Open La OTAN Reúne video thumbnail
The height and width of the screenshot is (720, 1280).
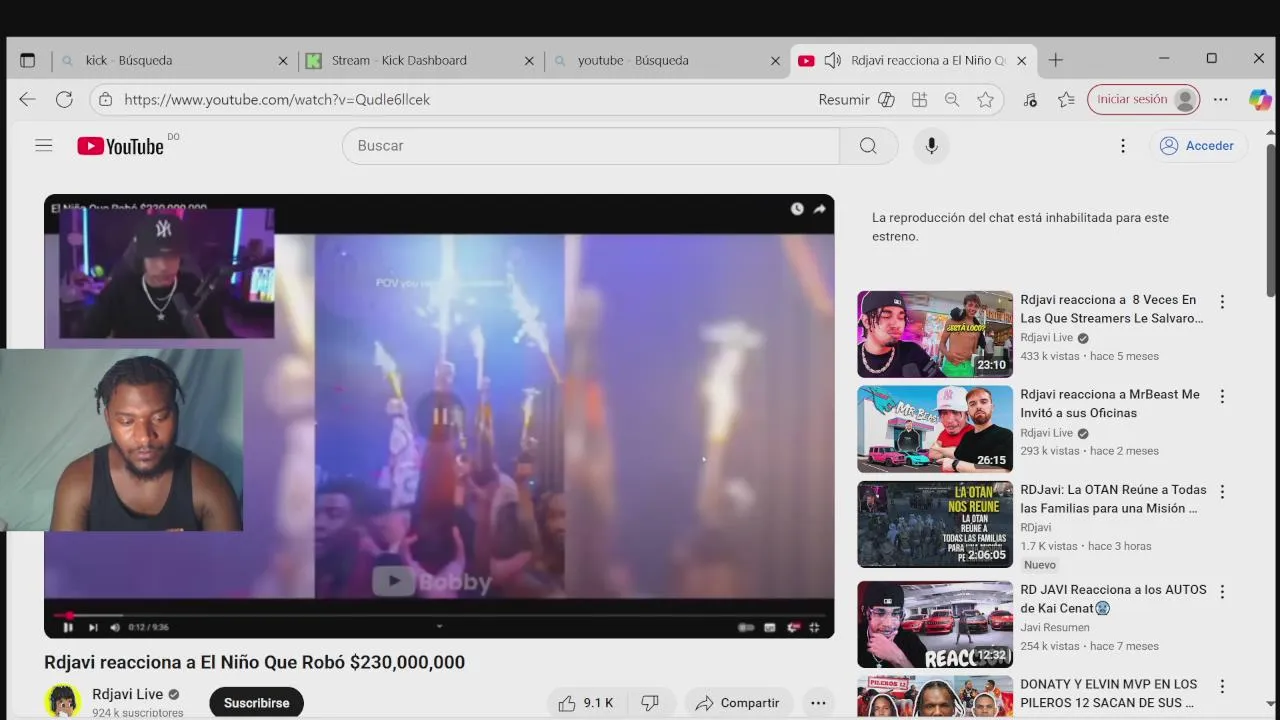coord(935,524)
